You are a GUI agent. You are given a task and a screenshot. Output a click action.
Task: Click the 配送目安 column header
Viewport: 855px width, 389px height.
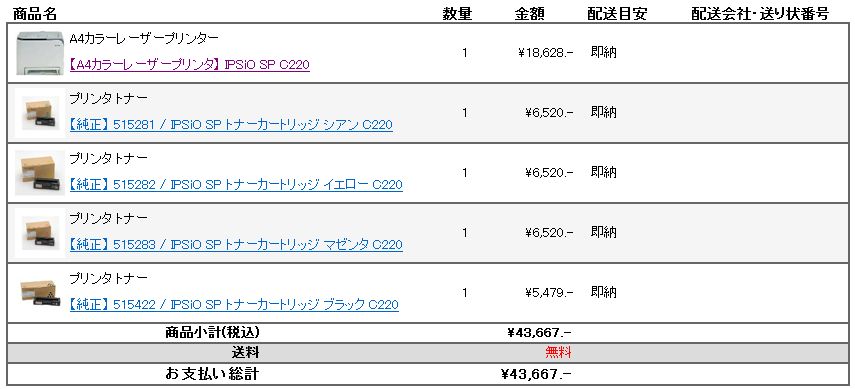617,14
